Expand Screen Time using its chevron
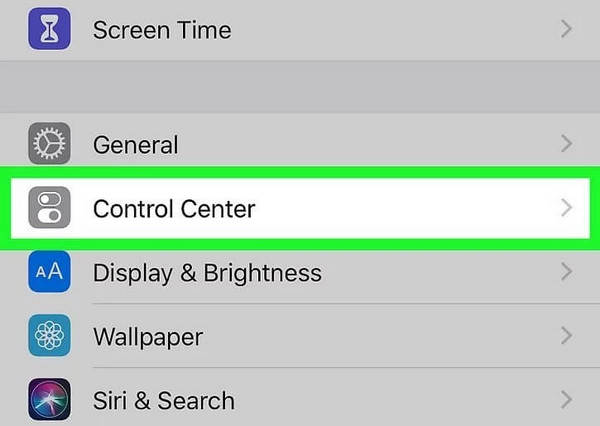Screen dimensions: 600x426 pos(567,29)
